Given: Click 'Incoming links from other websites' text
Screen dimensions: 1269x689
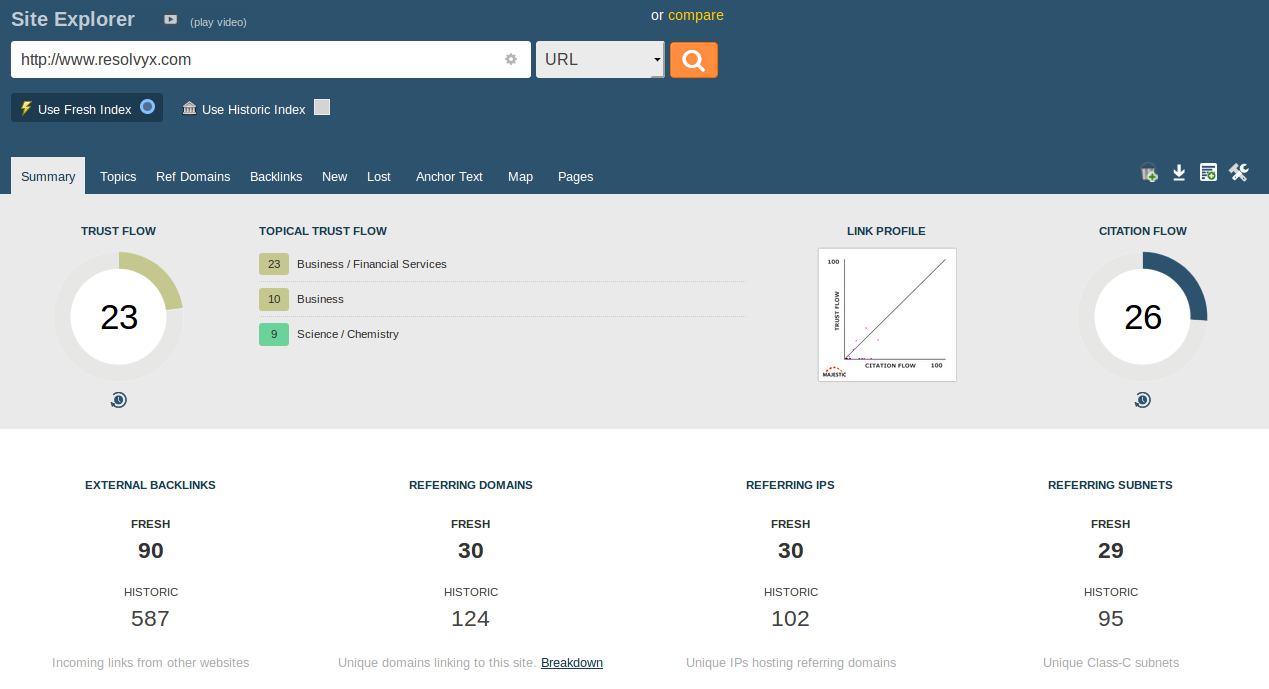Looking at the screenshot, I should pyautogui.click(x=151, y=662).
